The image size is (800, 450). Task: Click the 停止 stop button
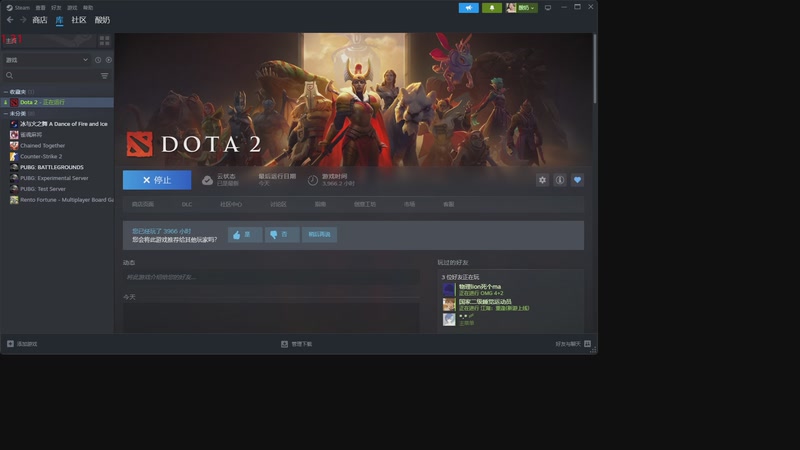pyautogui.click(x=157, y=180)
